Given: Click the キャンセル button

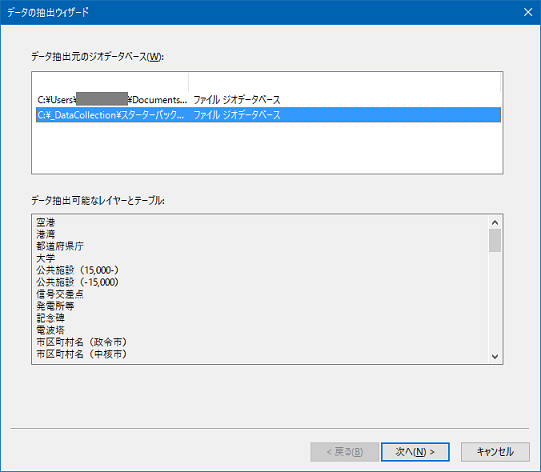Looking at the screenshot, I should pyautogui.click(x=495, y=452).
